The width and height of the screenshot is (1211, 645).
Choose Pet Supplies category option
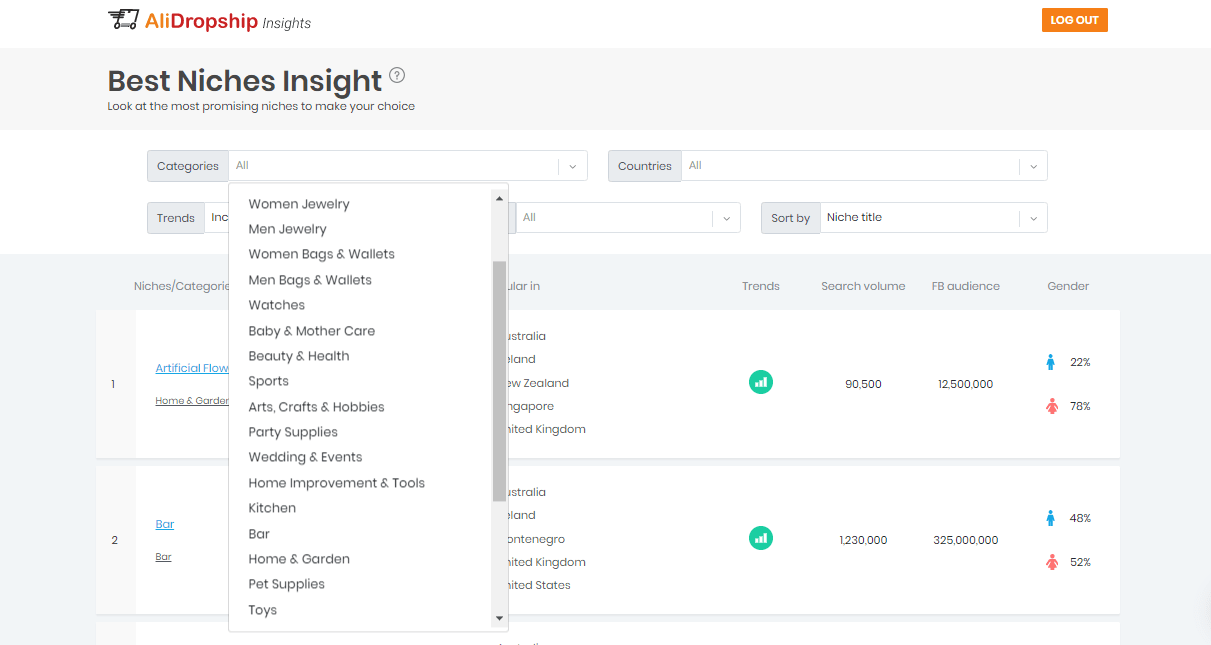[x=286, y=584]
